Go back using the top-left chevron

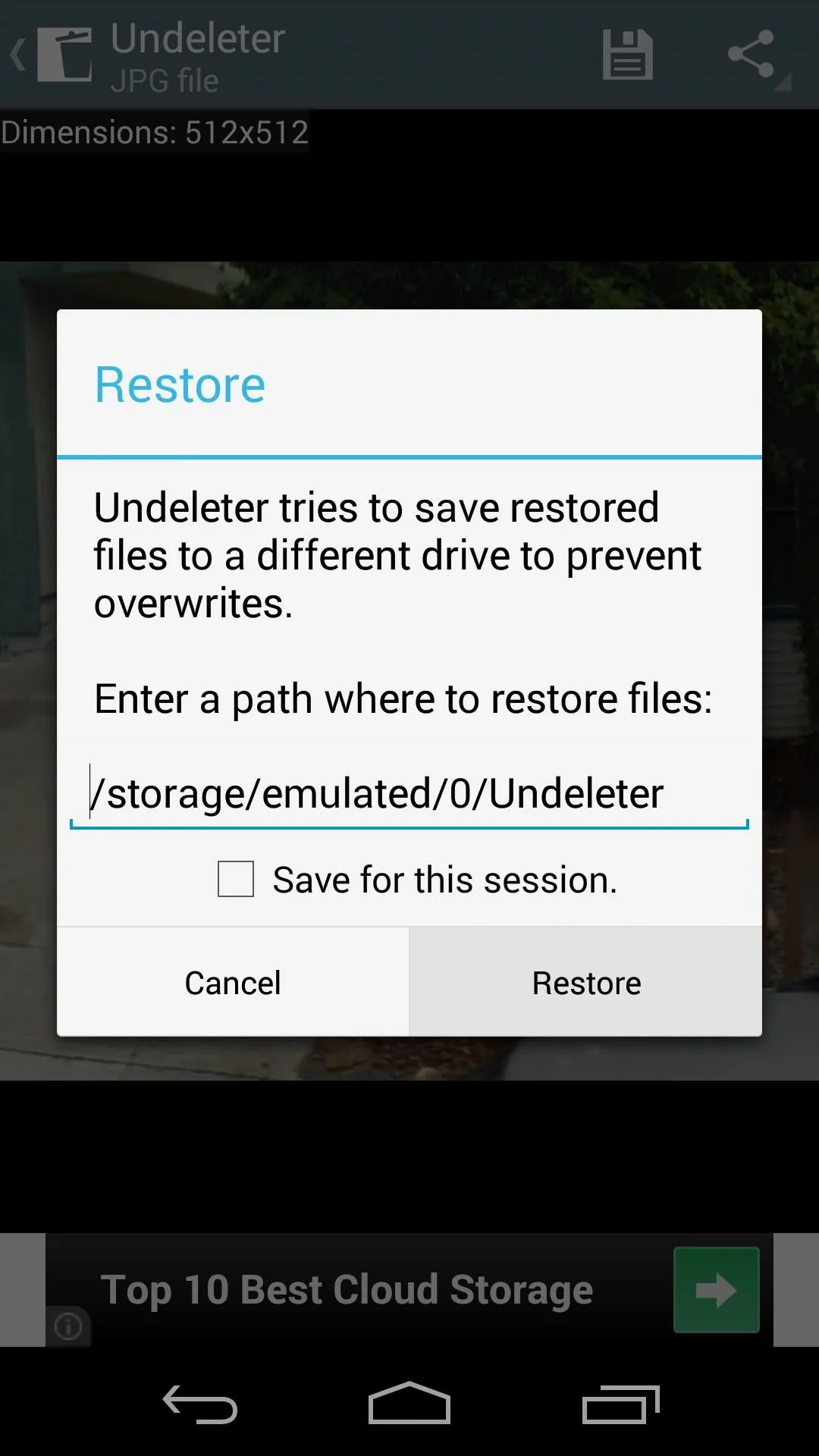pyautogui.click(x=17, y=55)
